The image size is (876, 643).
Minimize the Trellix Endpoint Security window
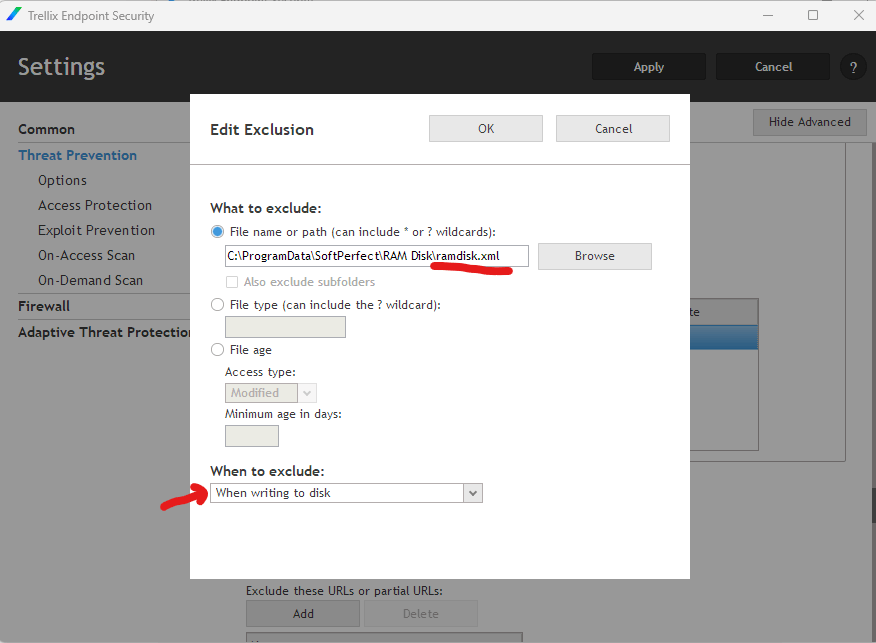click(768, 15)
